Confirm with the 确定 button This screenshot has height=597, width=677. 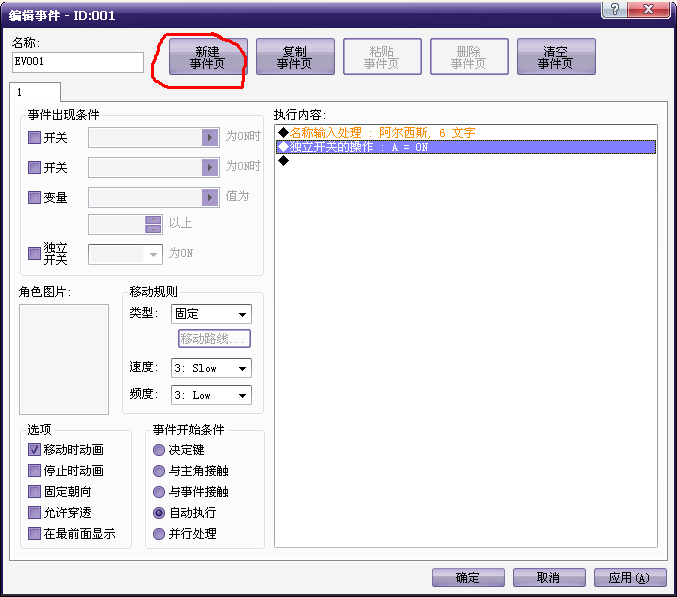468,577
